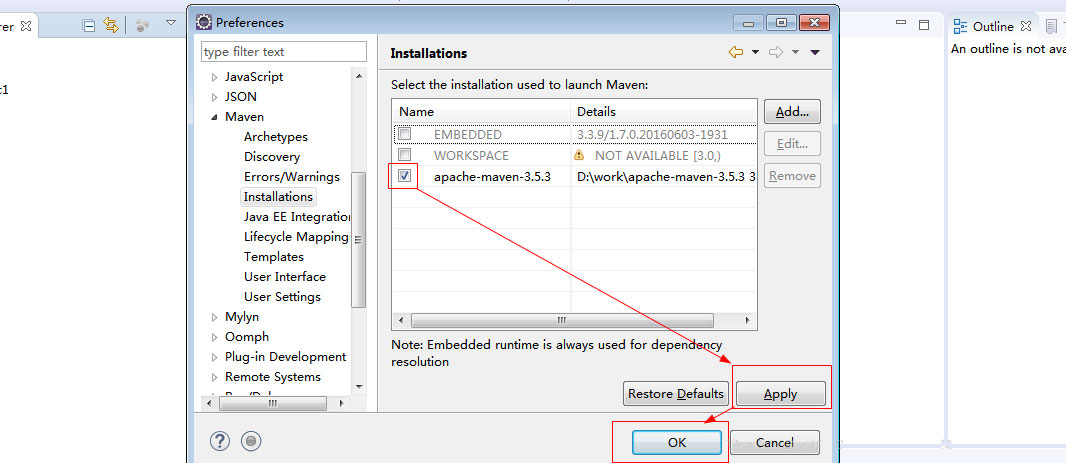
Task: Select Archetypes under Maven
Action: pos(275,137)
